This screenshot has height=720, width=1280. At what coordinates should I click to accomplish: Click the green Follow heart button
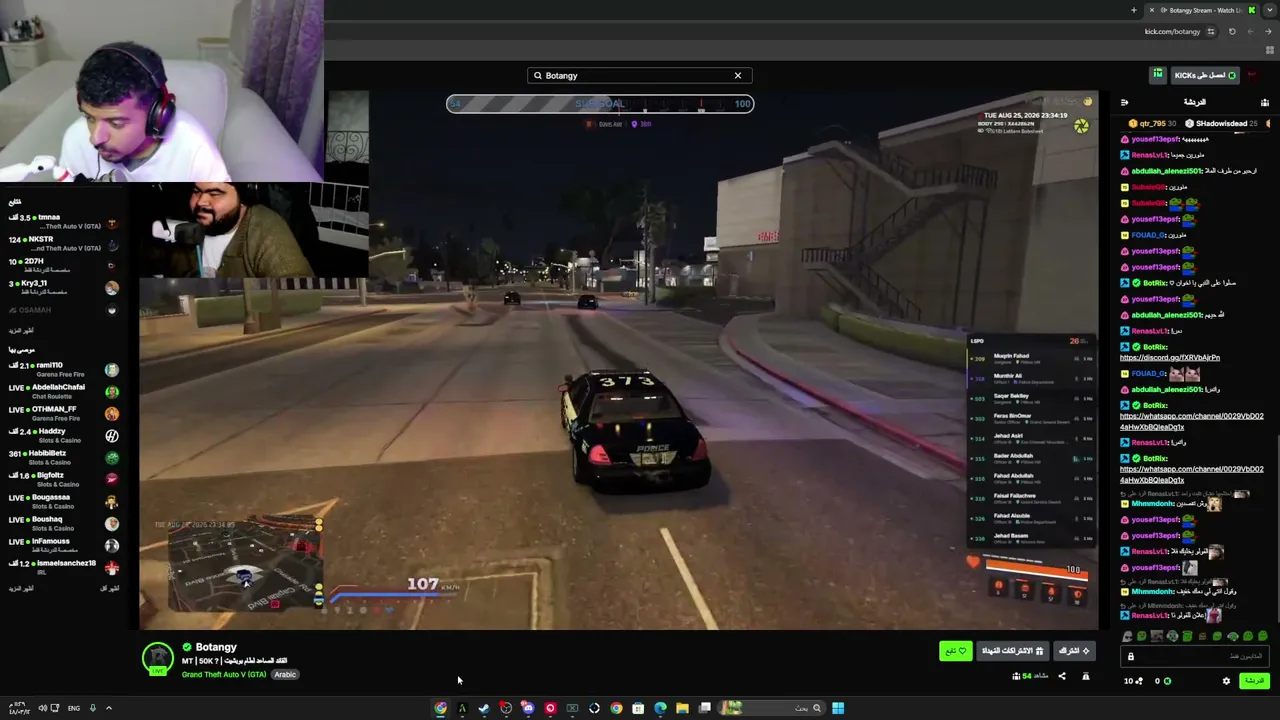tap(956, 651)
